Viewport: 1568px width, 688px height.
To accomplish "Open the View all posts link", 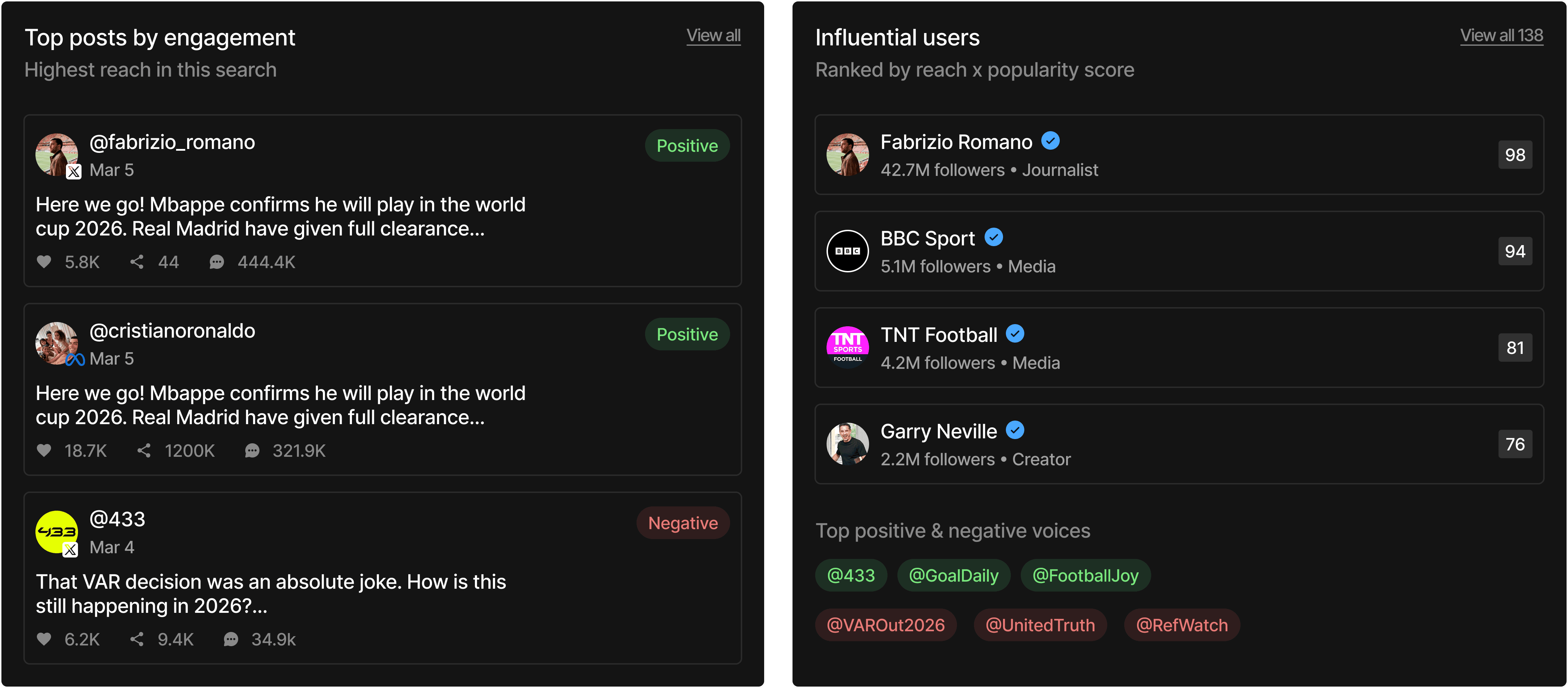I will 713,36.
